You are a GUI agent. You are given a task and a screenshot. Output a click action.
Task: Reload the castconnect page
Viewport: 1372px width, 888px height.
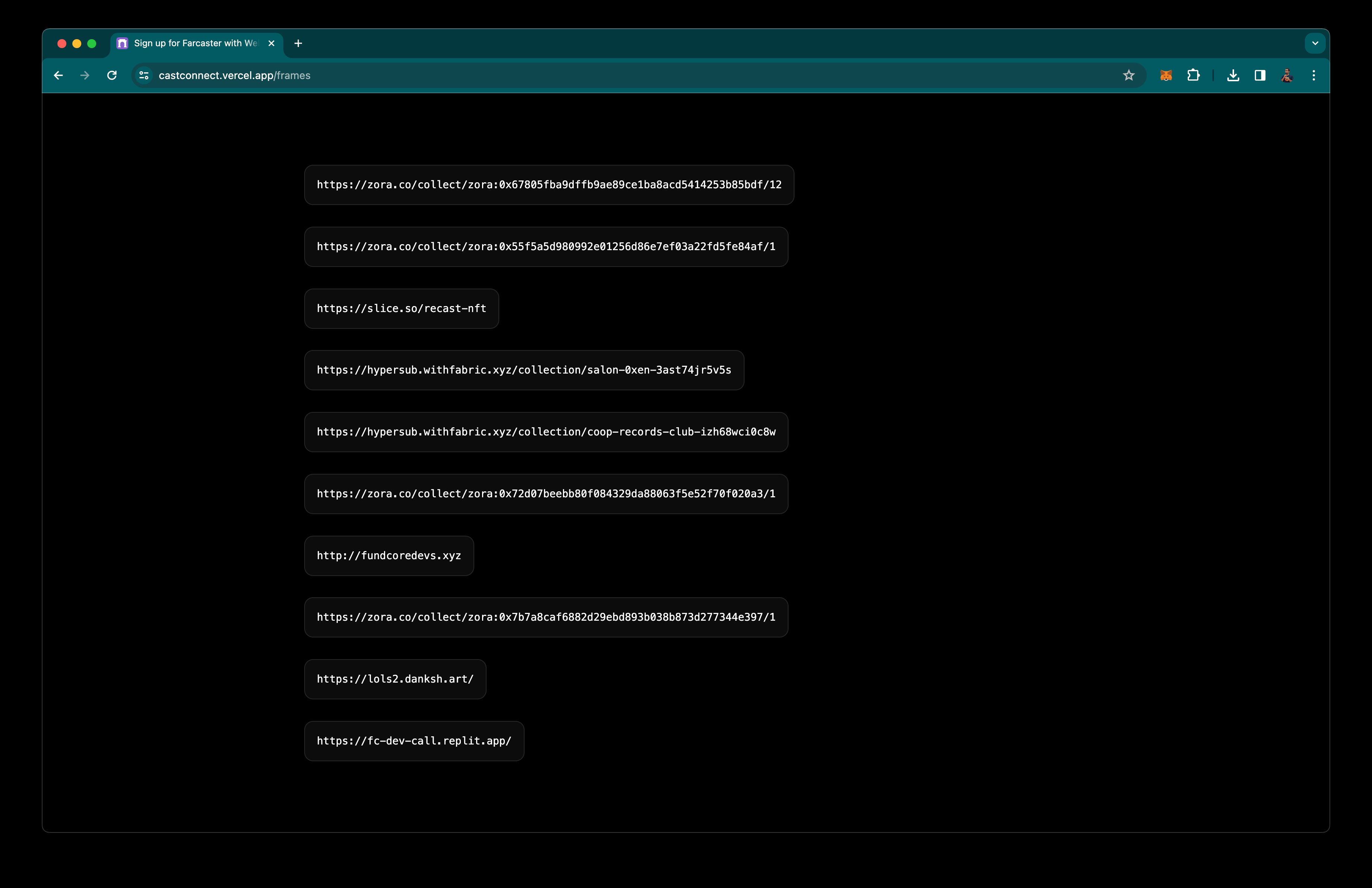click(112, 75)
